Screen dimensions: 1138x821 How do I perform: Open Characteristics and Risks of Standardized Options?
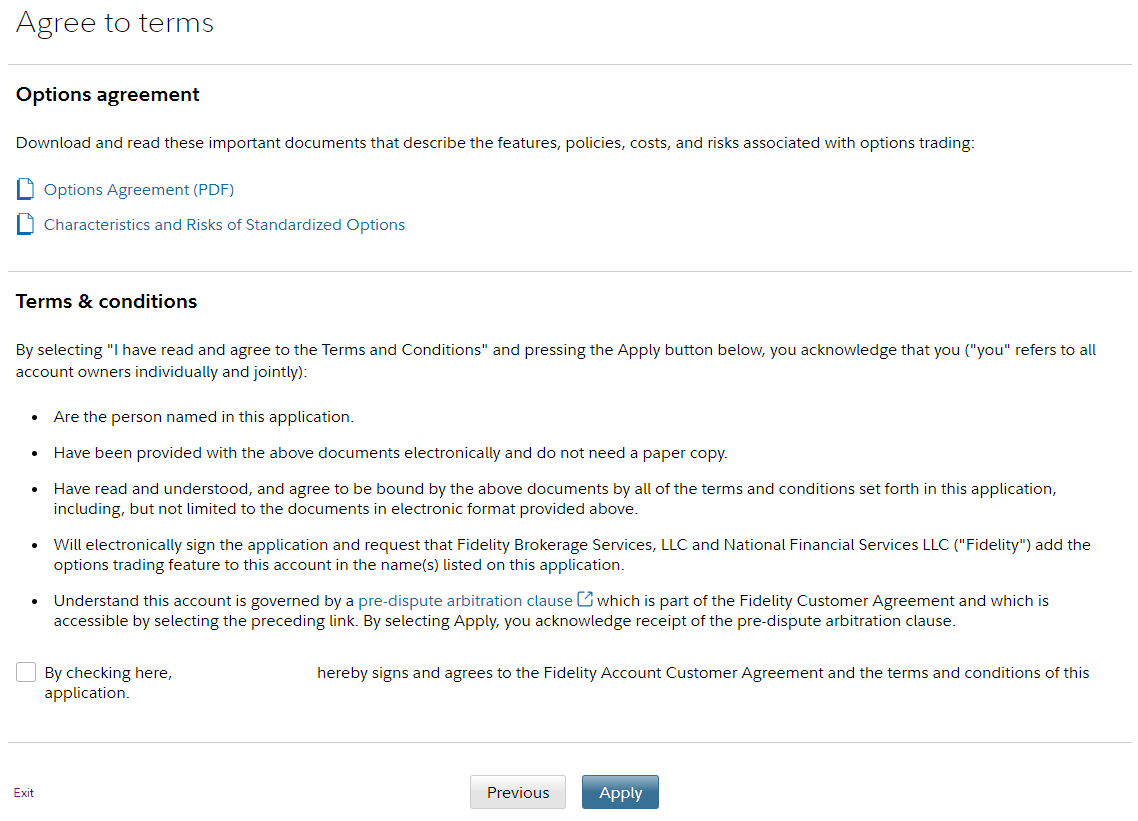224,225
